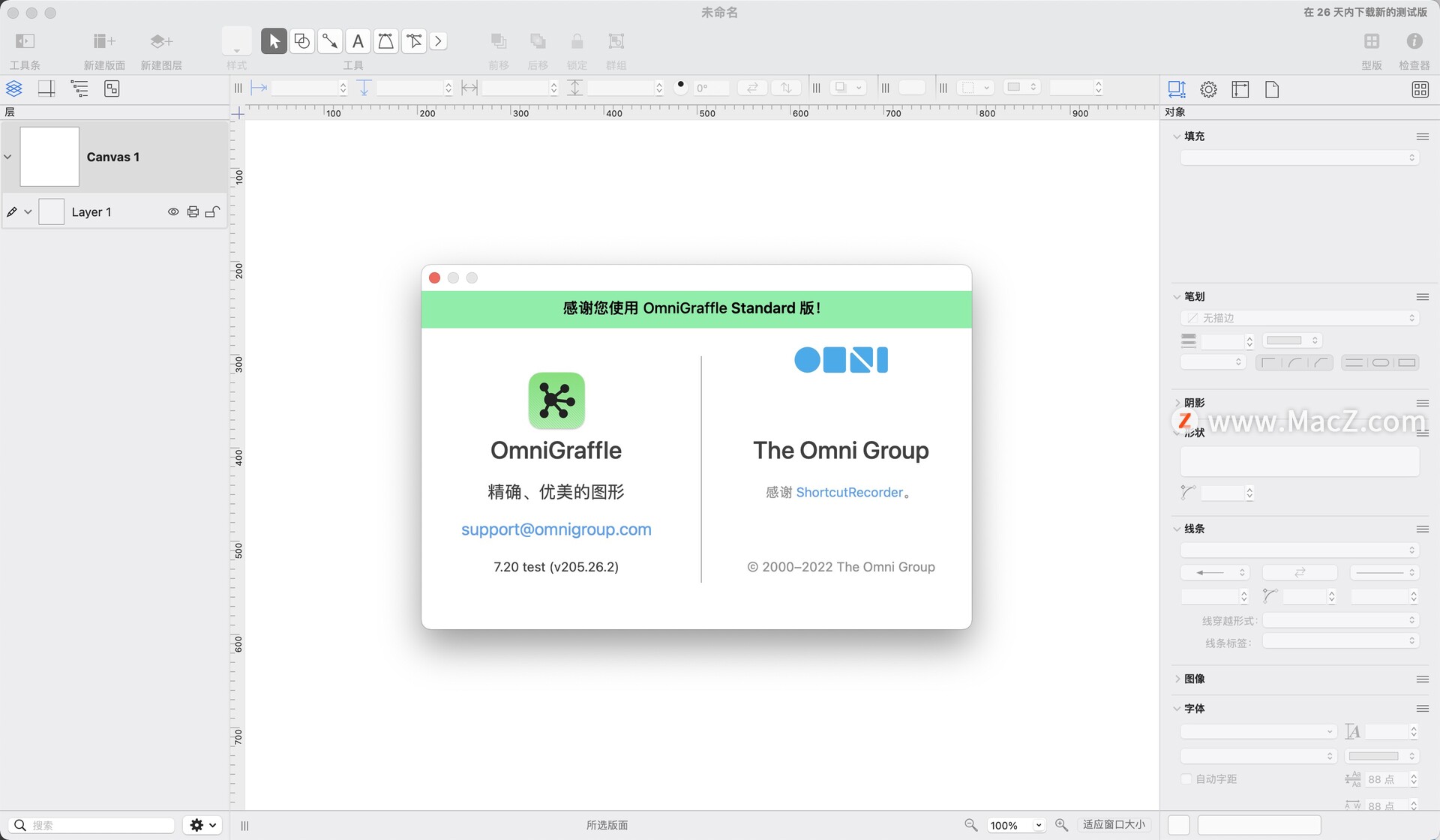Click the font color swatch
The width and height of the screenshot is (1440, 840).
[x=1381, y=756]
